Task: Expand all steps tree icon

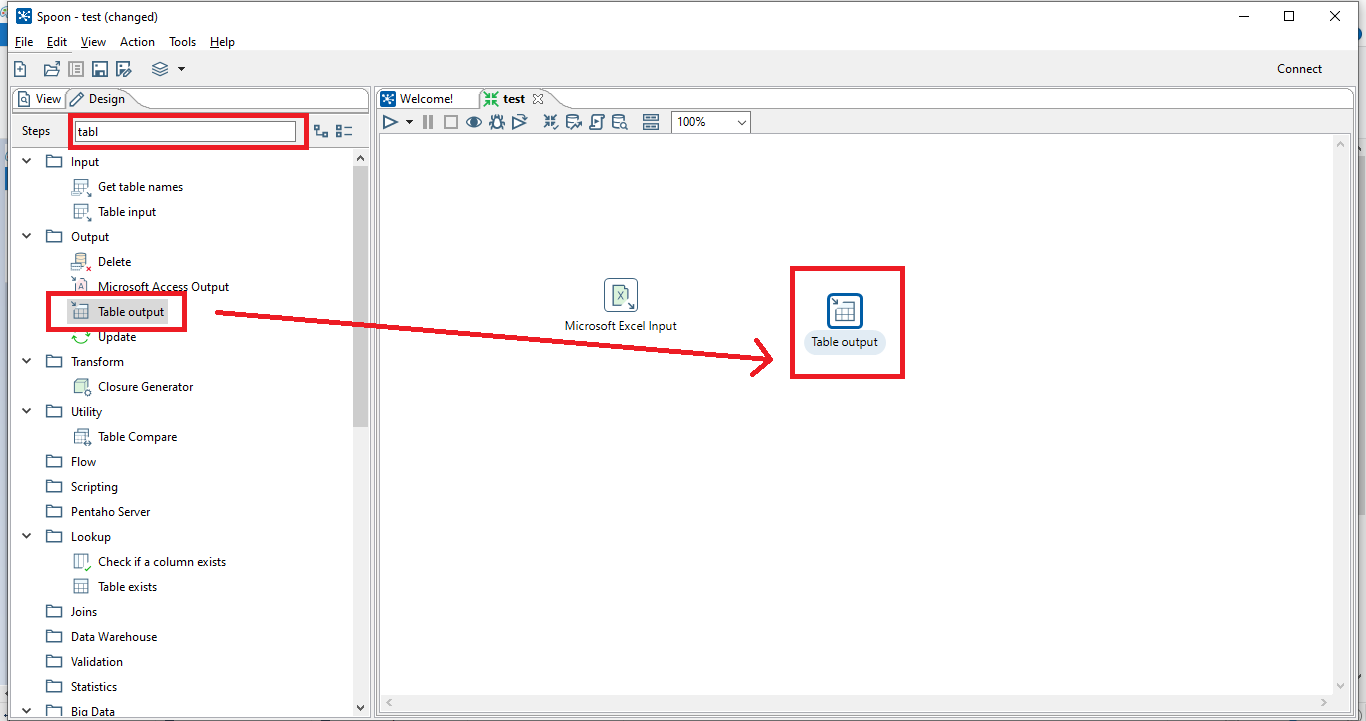Action: pos(321,131)
